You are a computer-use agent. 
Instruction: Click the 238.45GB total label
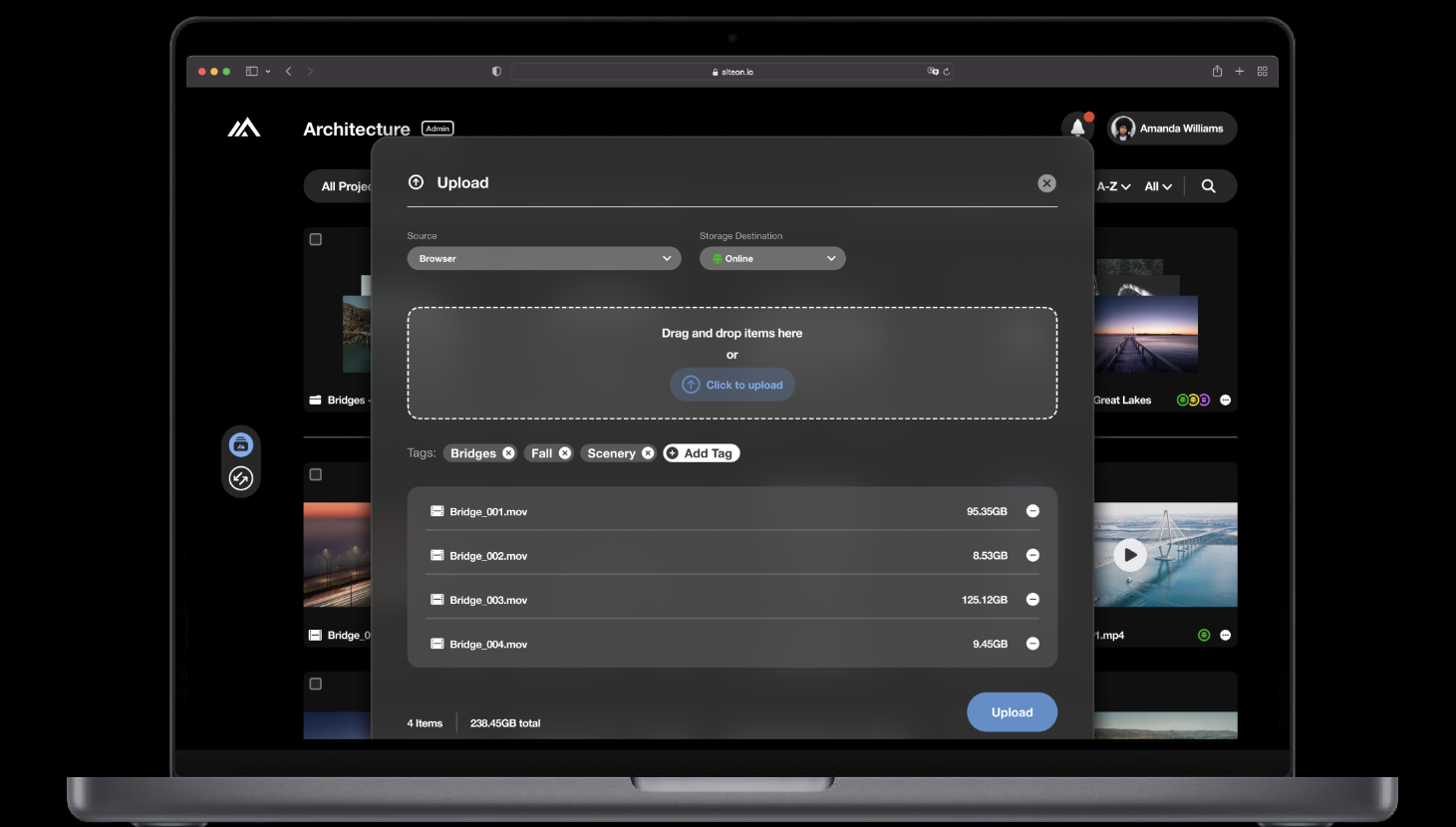505,723
